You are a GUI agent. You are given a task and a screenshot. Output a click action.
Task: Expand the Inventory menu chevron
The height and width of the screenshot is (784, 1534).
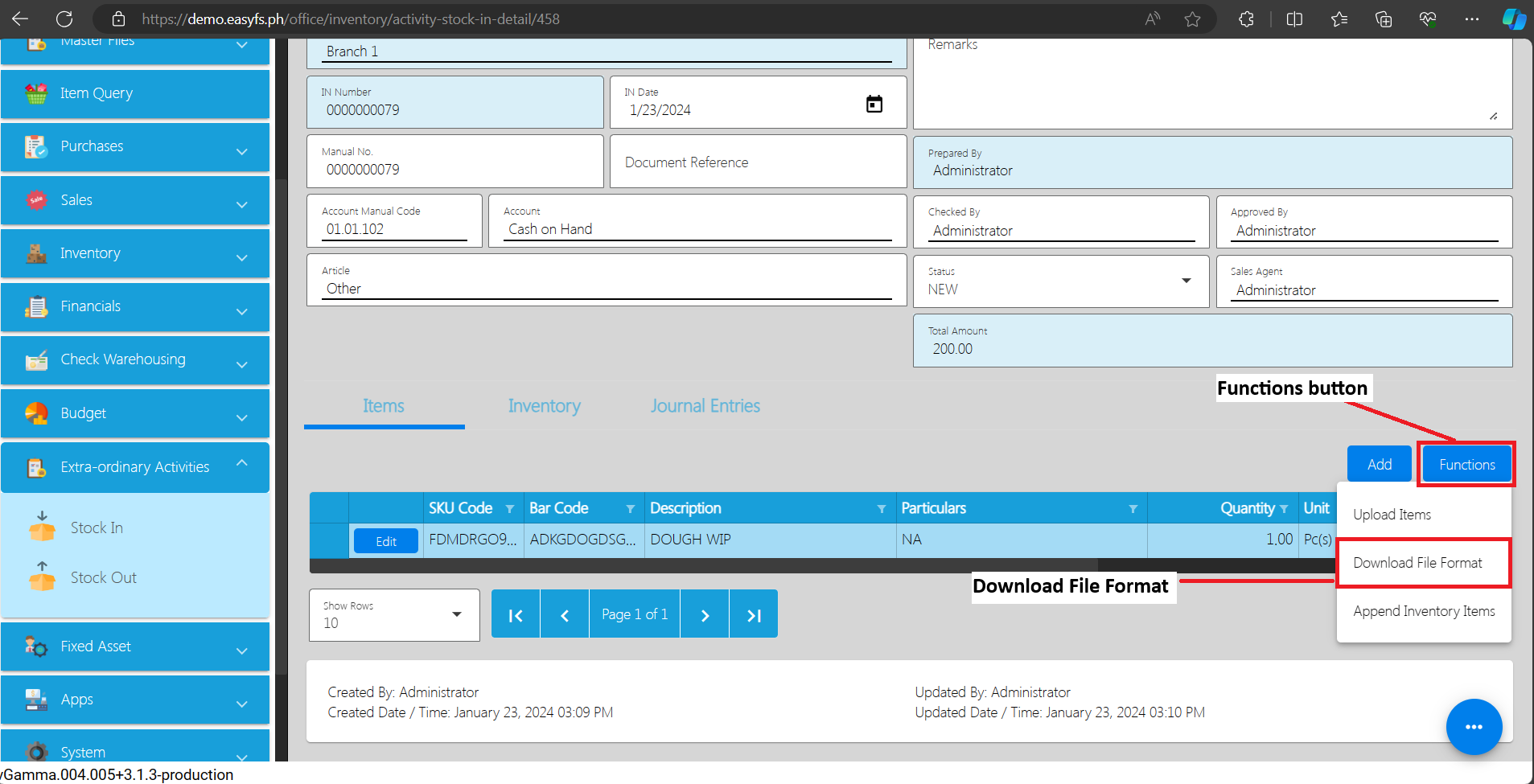pyautogui.click(x=241, y=257)
